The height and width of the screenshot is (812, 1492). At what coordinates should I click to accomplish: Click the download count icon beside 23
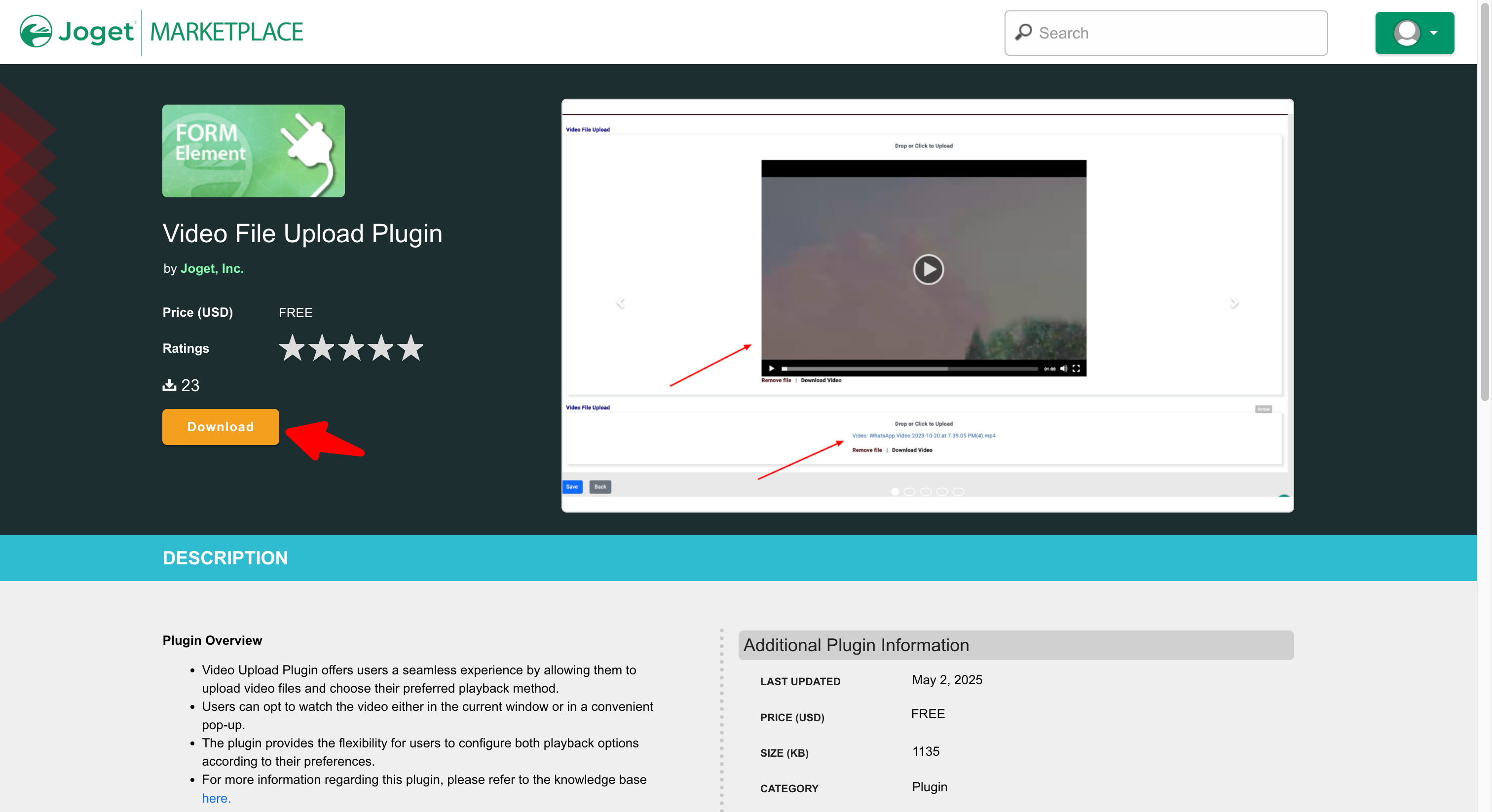(x=169, y=385)
